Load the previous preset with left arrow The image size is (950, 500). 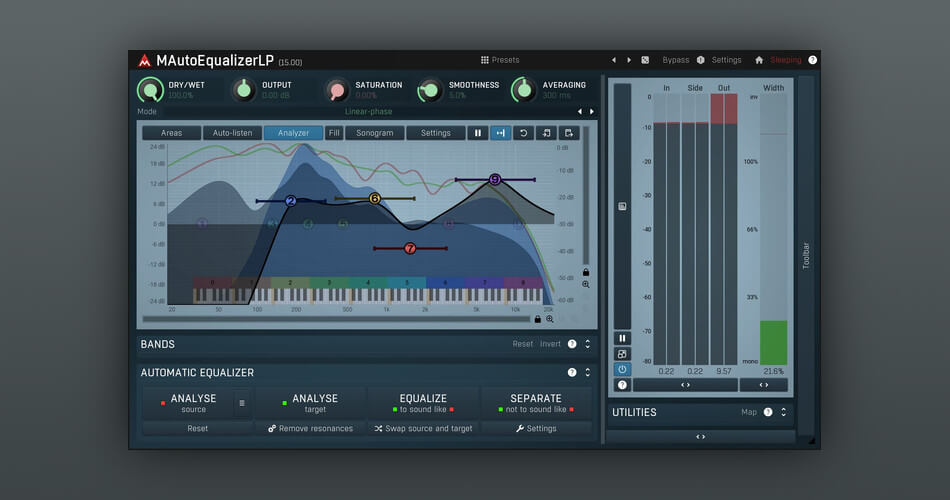[614, 60]
